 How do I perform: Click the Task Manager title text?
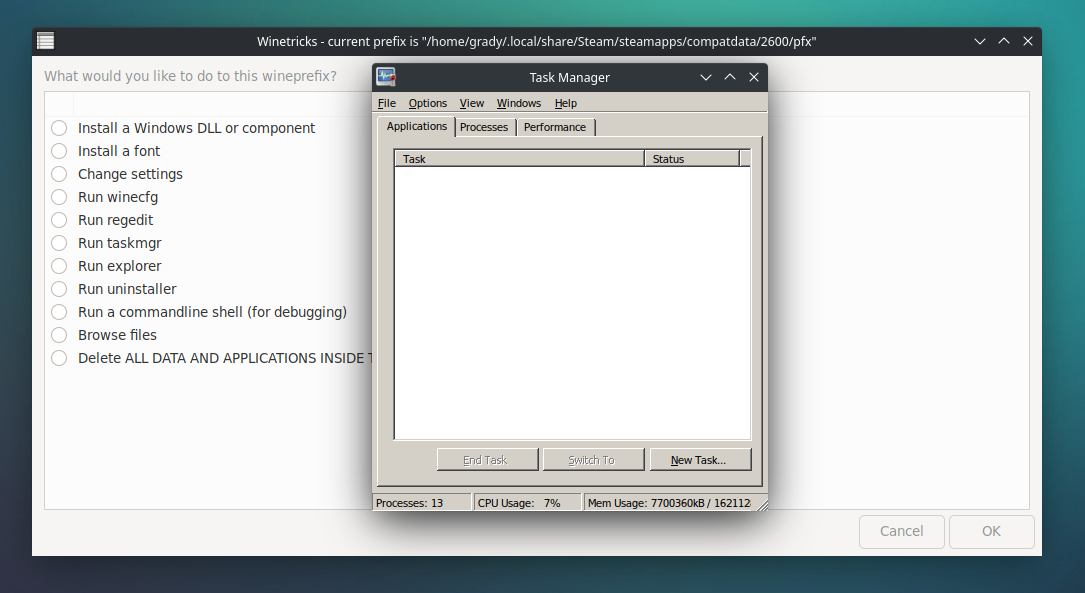569,77
